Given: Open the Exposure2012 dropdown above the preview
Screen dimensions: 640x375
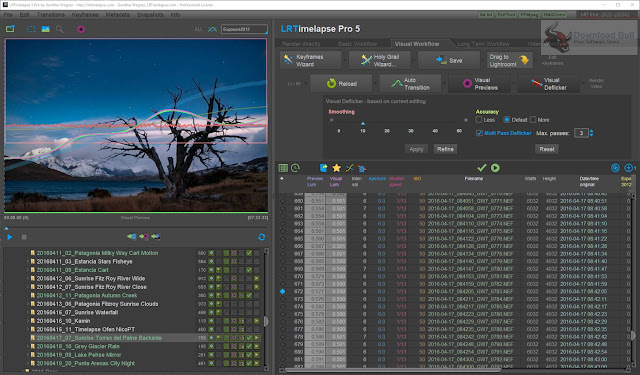Looking at the screenshot, I should [244, 29].
